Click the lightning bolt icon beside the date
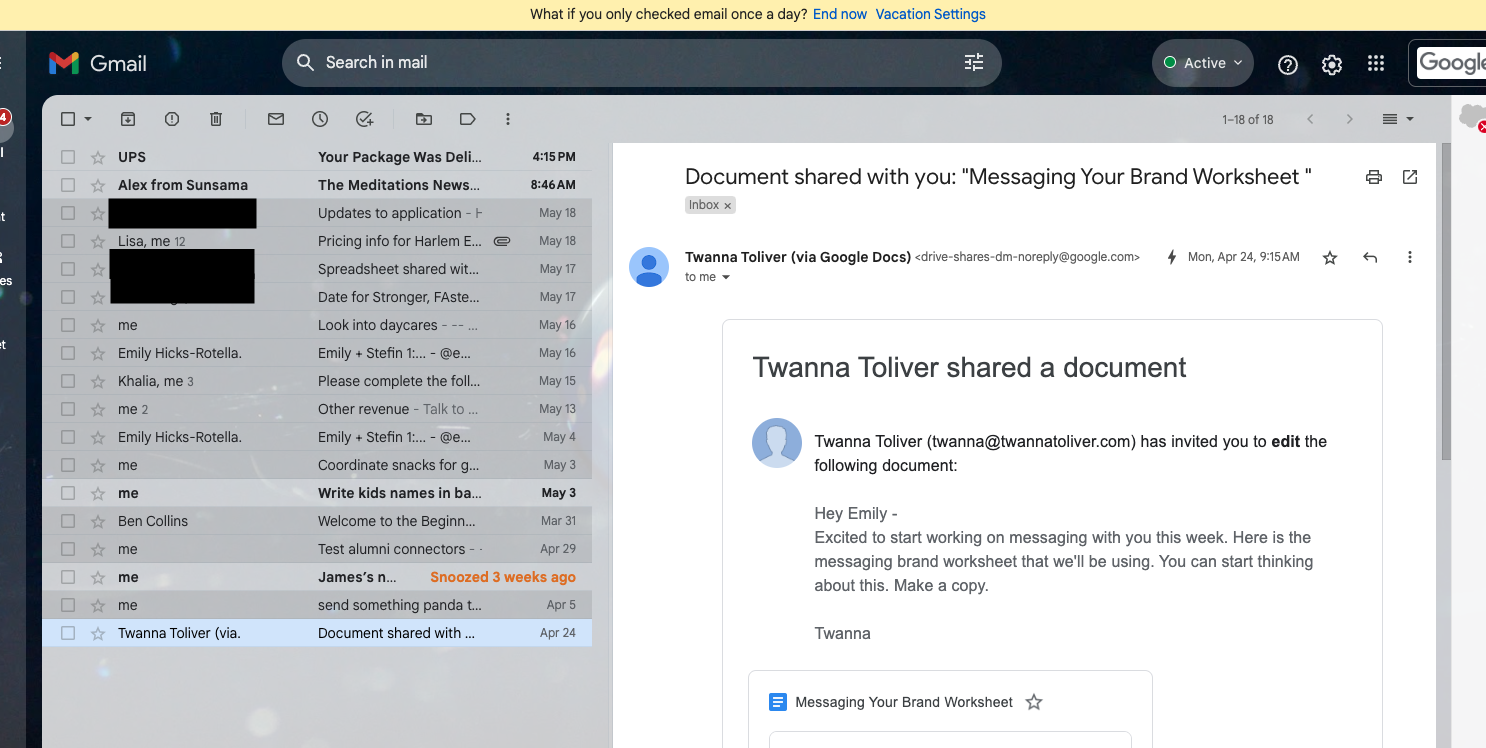Image resolution: width=1486 pixels, height=748 pixels. coord(1172,257)
